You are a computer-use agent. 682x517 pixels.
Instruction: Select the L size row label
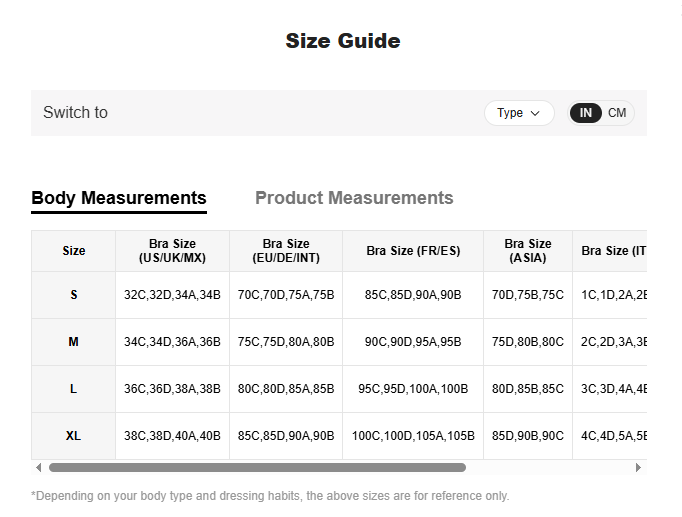[x=74, y=389]
